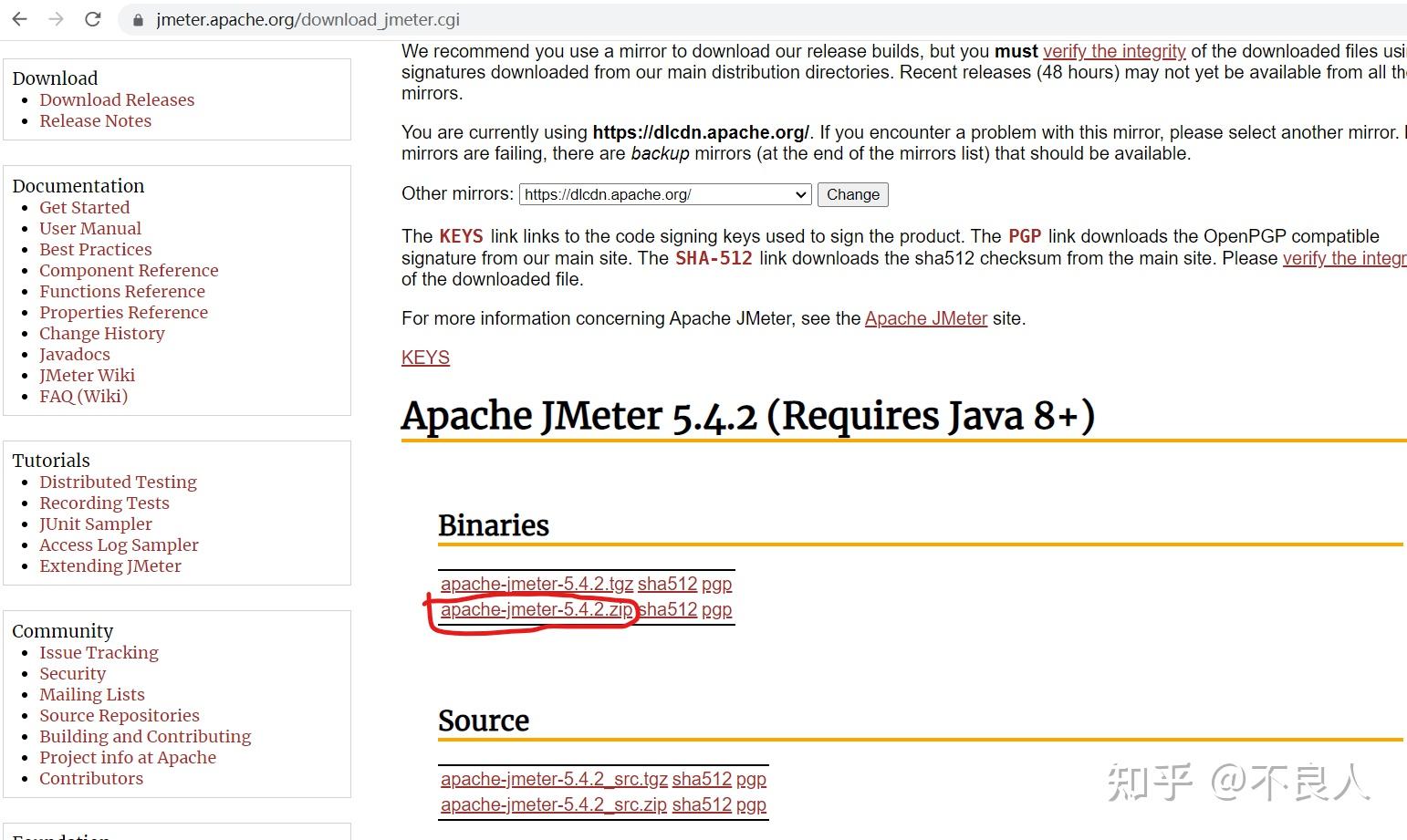Click the browser back arrow

click(20, 19)
